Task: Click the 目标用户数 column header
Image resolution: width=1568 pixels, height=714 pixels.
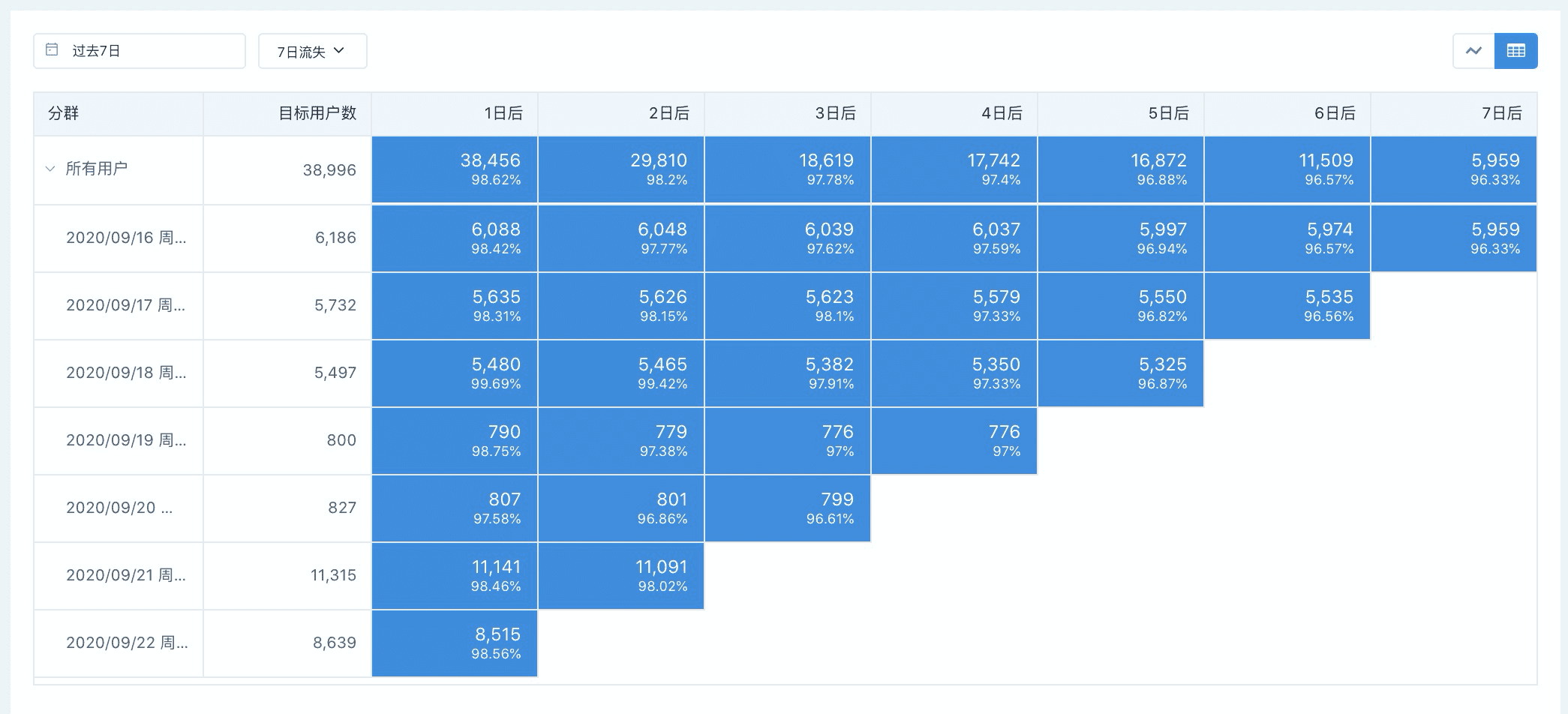Action: point(287,114)
